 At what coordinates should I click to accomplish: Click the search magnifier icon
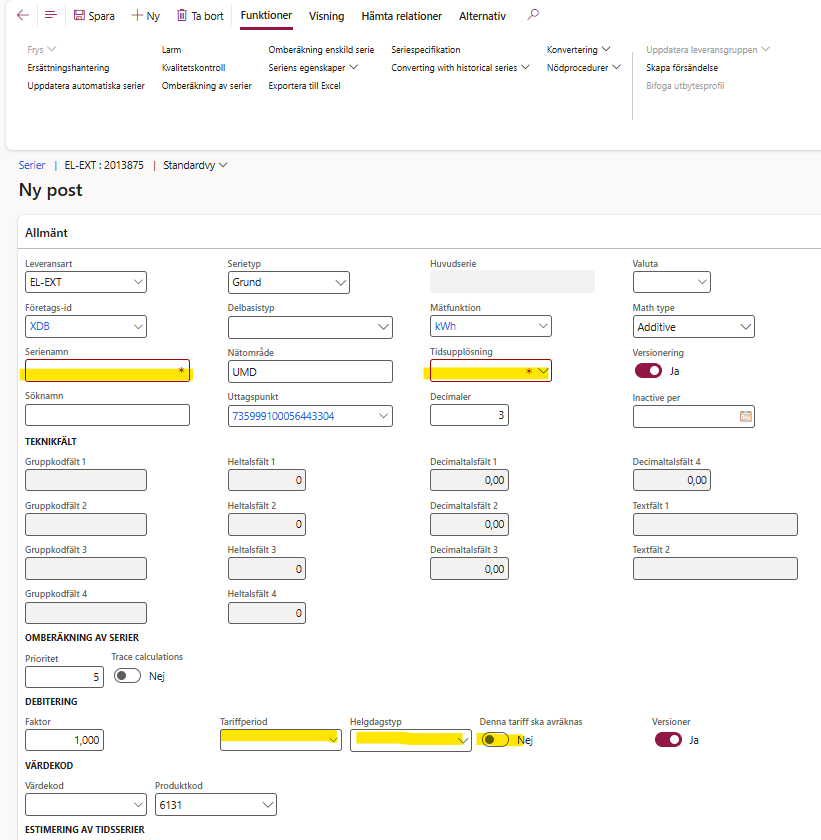click(x=533, y=16)
